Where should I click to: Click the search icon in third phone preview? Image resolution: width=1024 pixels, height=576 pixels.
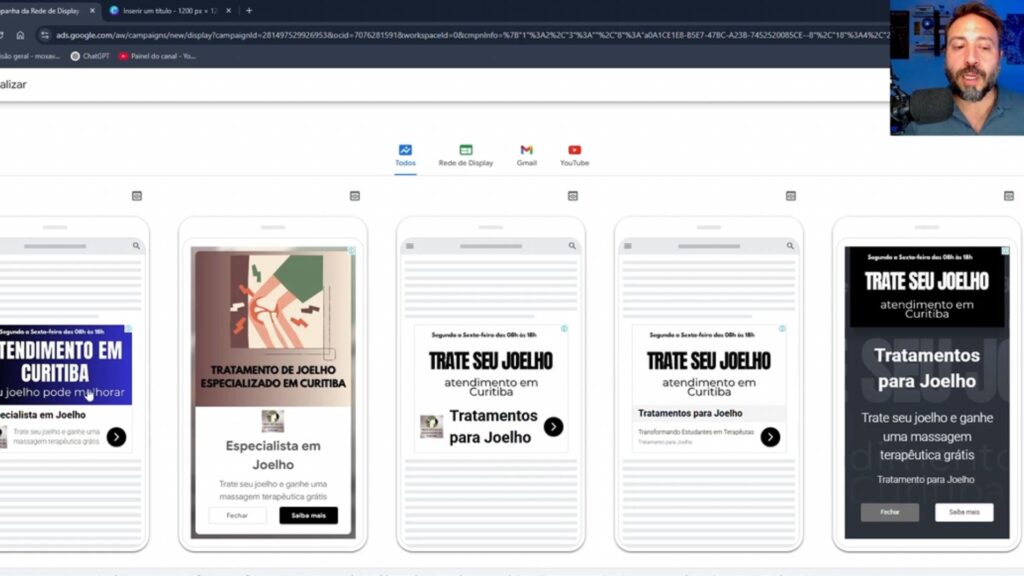click(572, 246)
